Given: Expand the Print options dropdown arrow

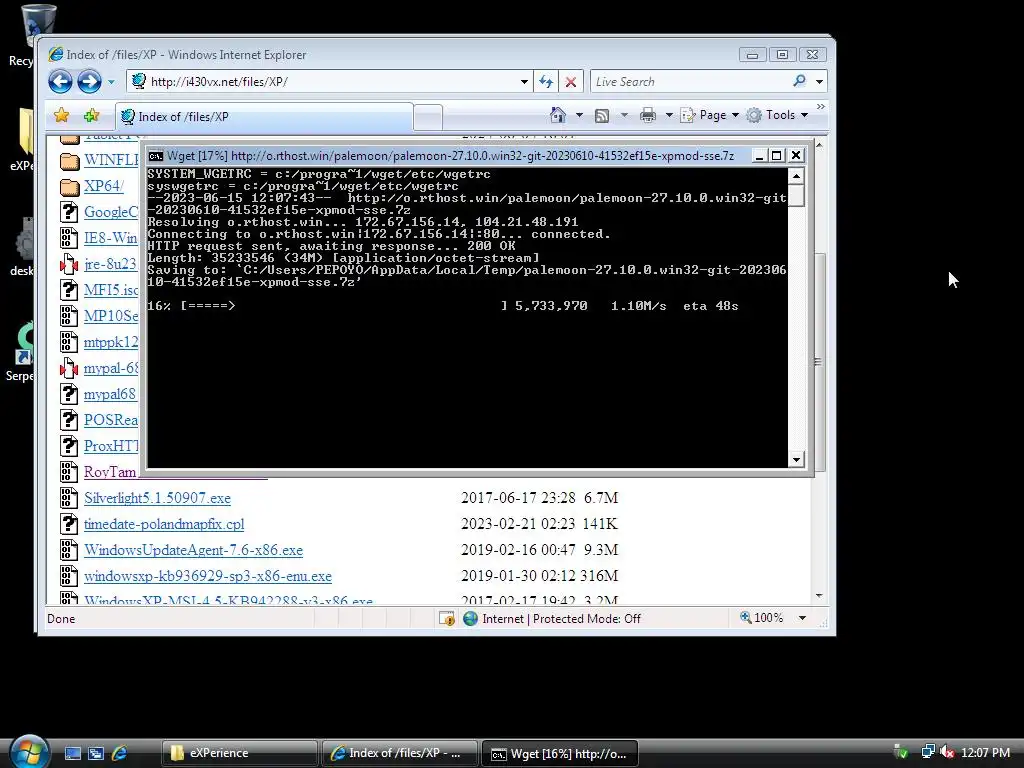Looking at the screenshot, I should click(x=669, y=116).
